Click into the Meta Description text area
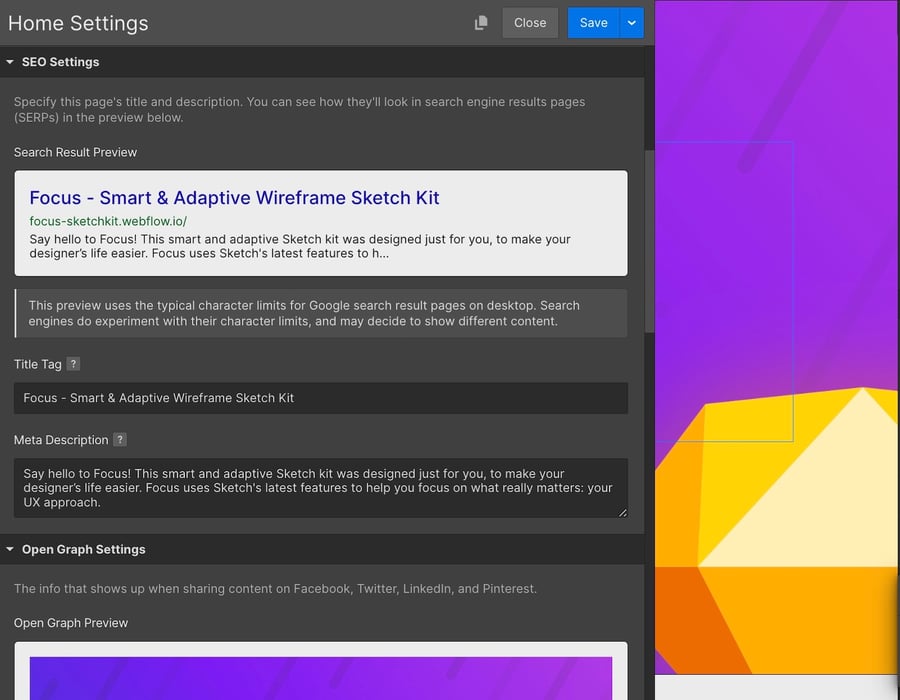The height and width of the screenshot is (700, 900). pyautogui.click(x=321, y=488)
